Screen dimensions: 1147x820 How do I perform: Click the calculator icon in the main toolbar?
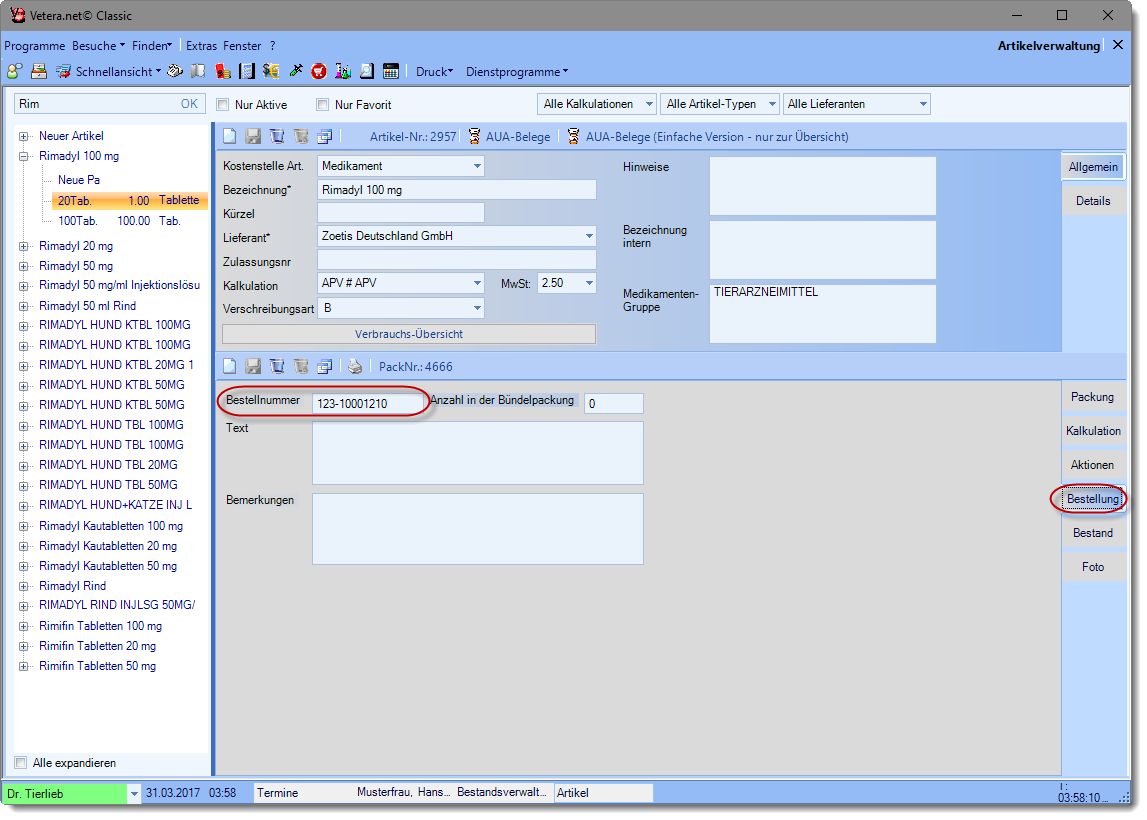391,71
